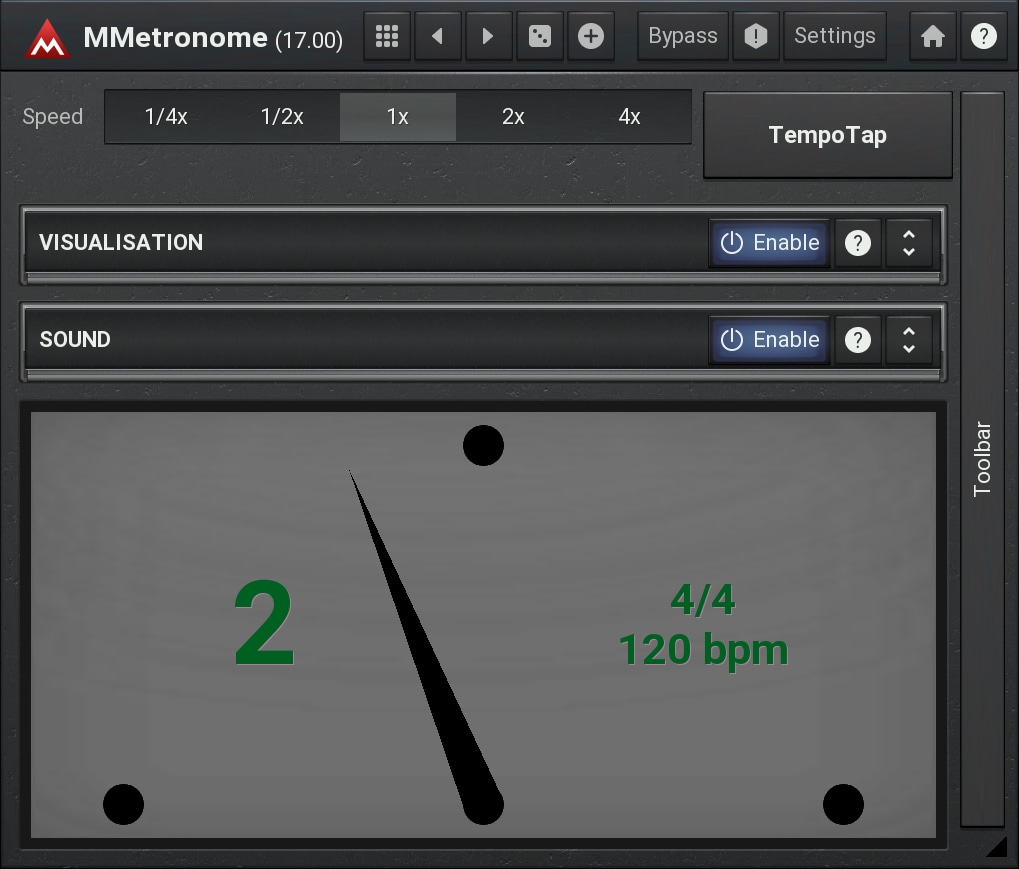Open the Settings button
The width and height of the screenshot is (1019, 869).
point(834,37)
